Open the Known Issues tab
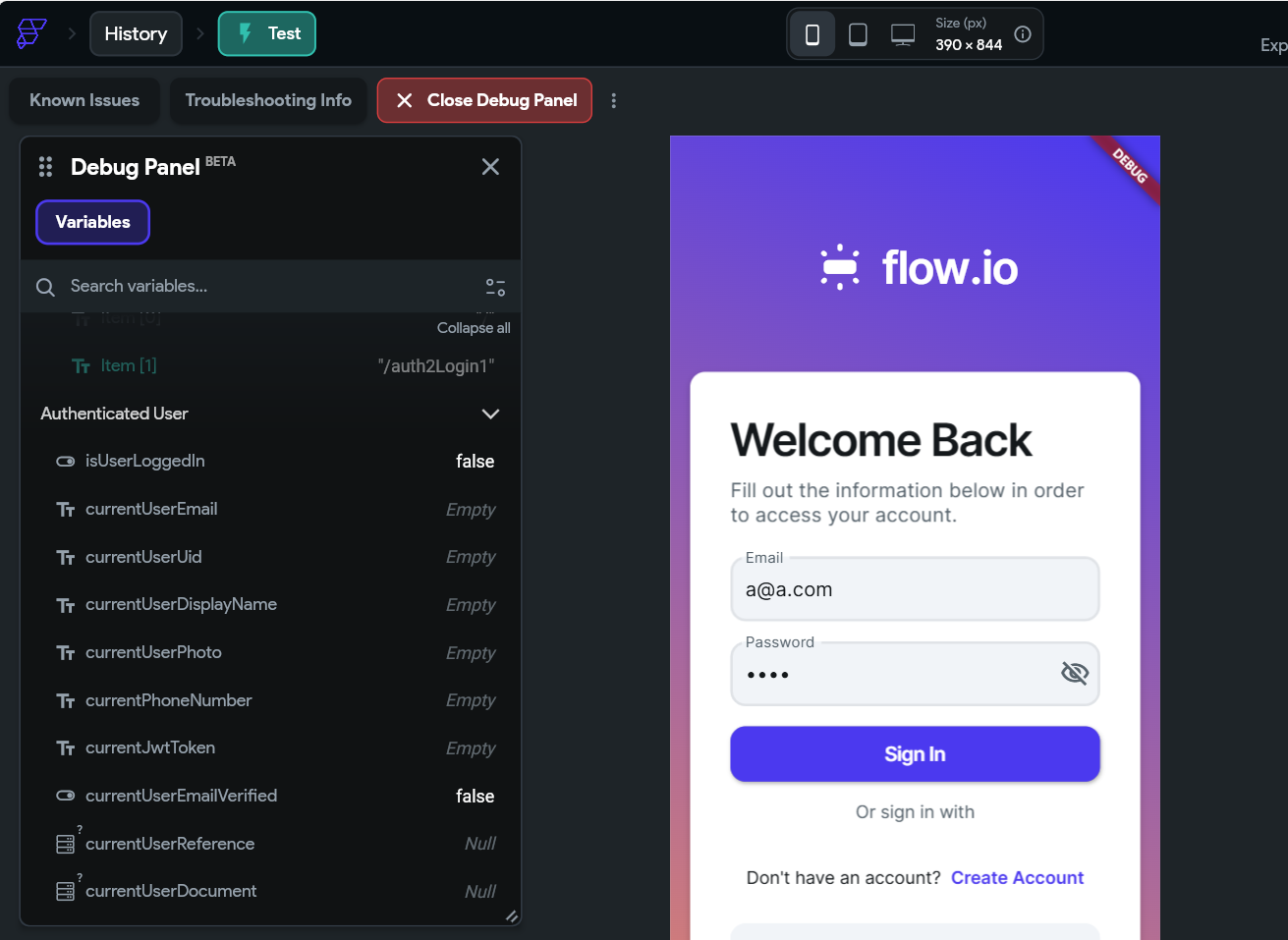 (84, 100)
